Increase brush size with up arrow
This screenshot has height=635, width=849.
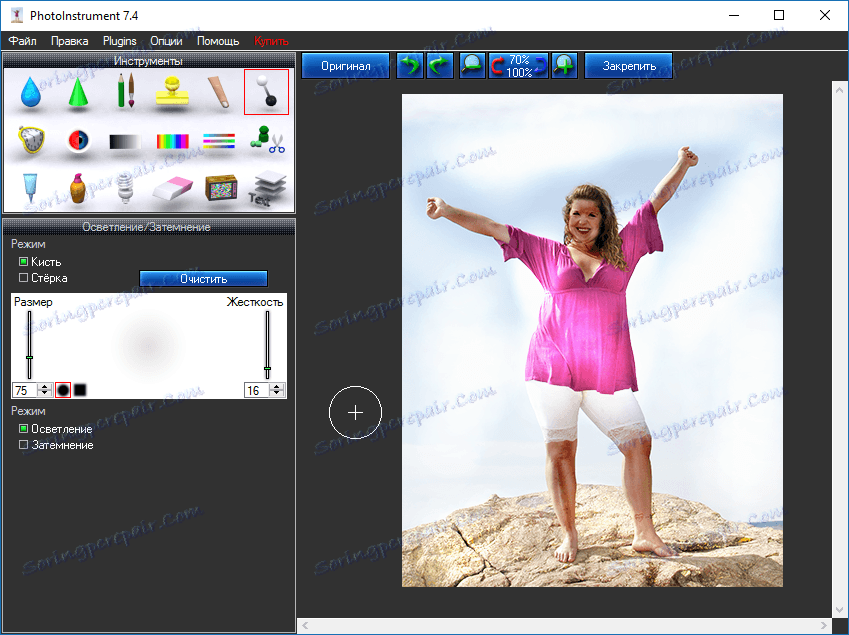click(x=45, y=387)
